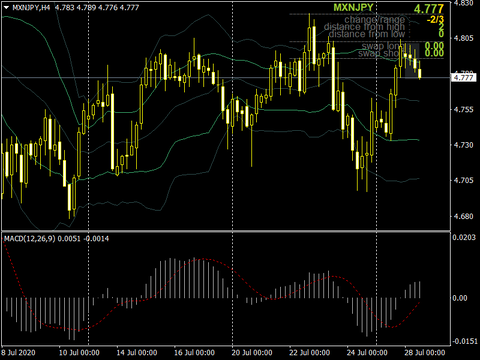Click the 'swap long' info label
The width and height of the screenshot is (480, 360).
[x=383, y=46]
